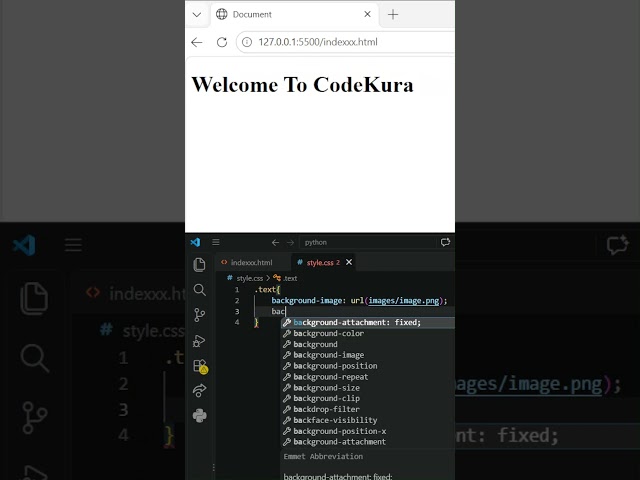Select backdrop-filter suggestion
Viewport: 640px width, 480px height.
point(368,409)
